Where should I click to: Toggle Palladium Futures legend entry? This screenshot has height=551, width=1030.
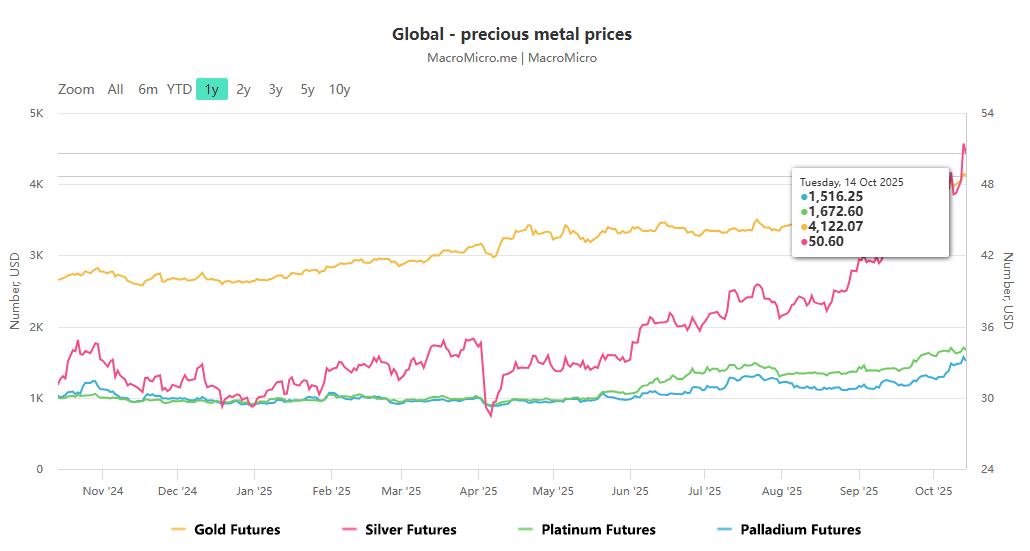point(801,530)
